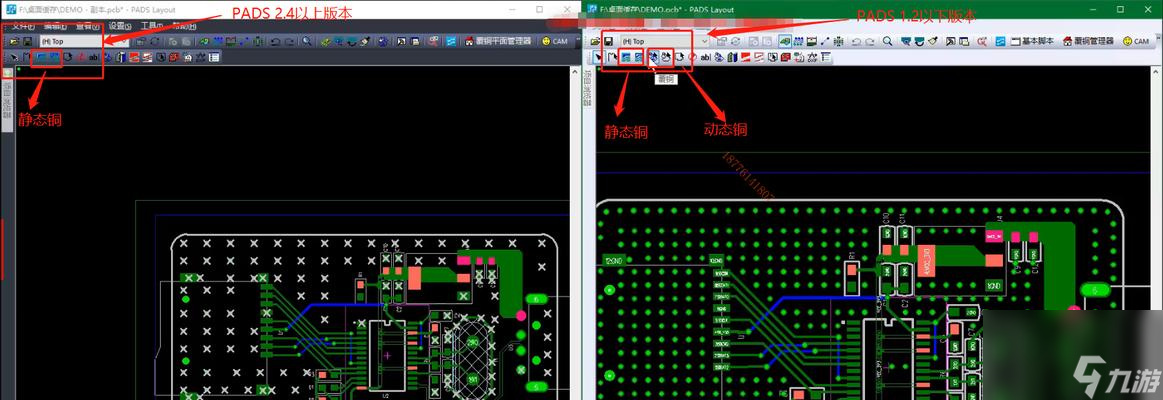This screenshot has height=400, width=1163.
Task: Open Design toolbar icon in right window
Action: point(798,42)
